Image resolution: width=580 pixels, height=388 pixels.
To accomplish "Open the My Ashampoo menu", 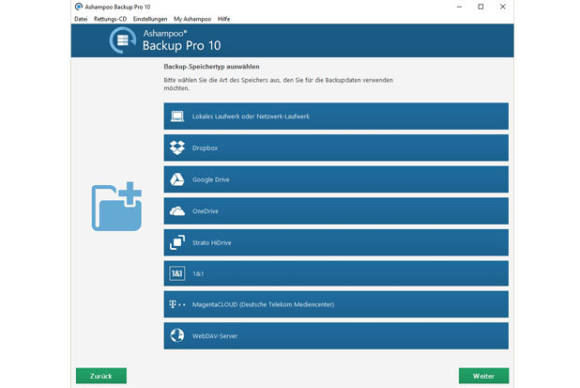I will (192, 19).
